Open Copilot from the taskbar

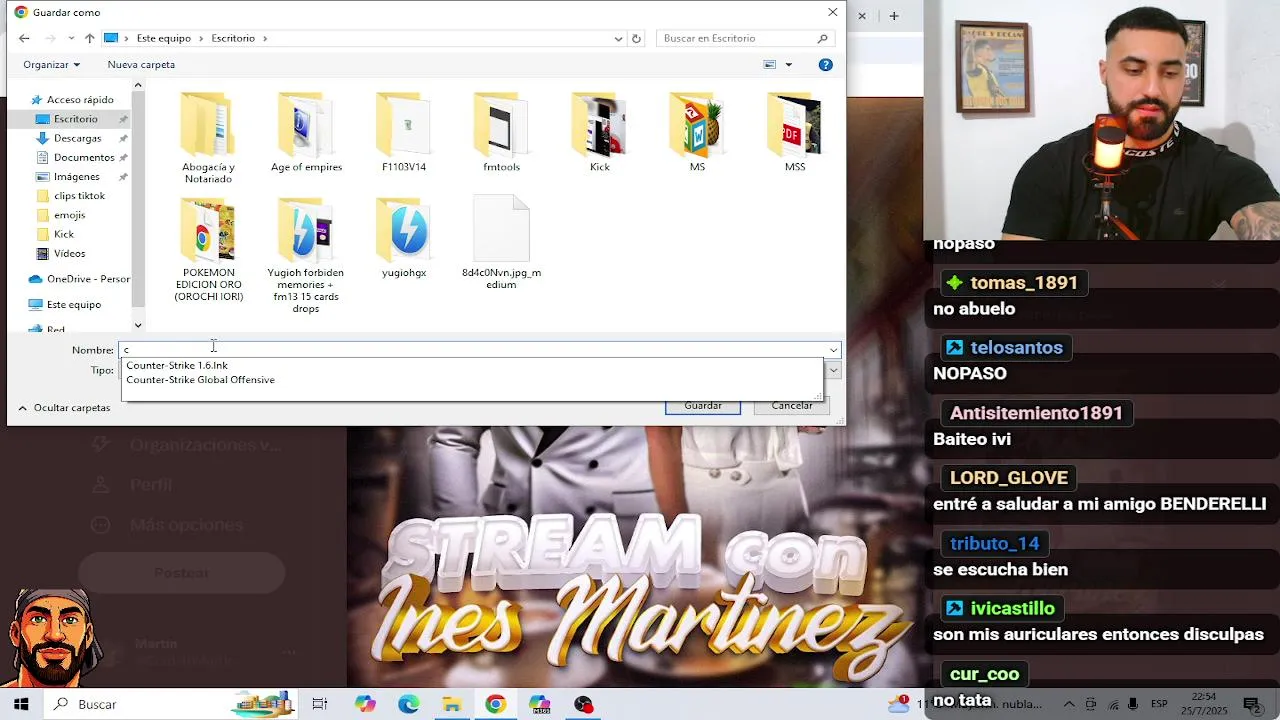coord(365,704)
